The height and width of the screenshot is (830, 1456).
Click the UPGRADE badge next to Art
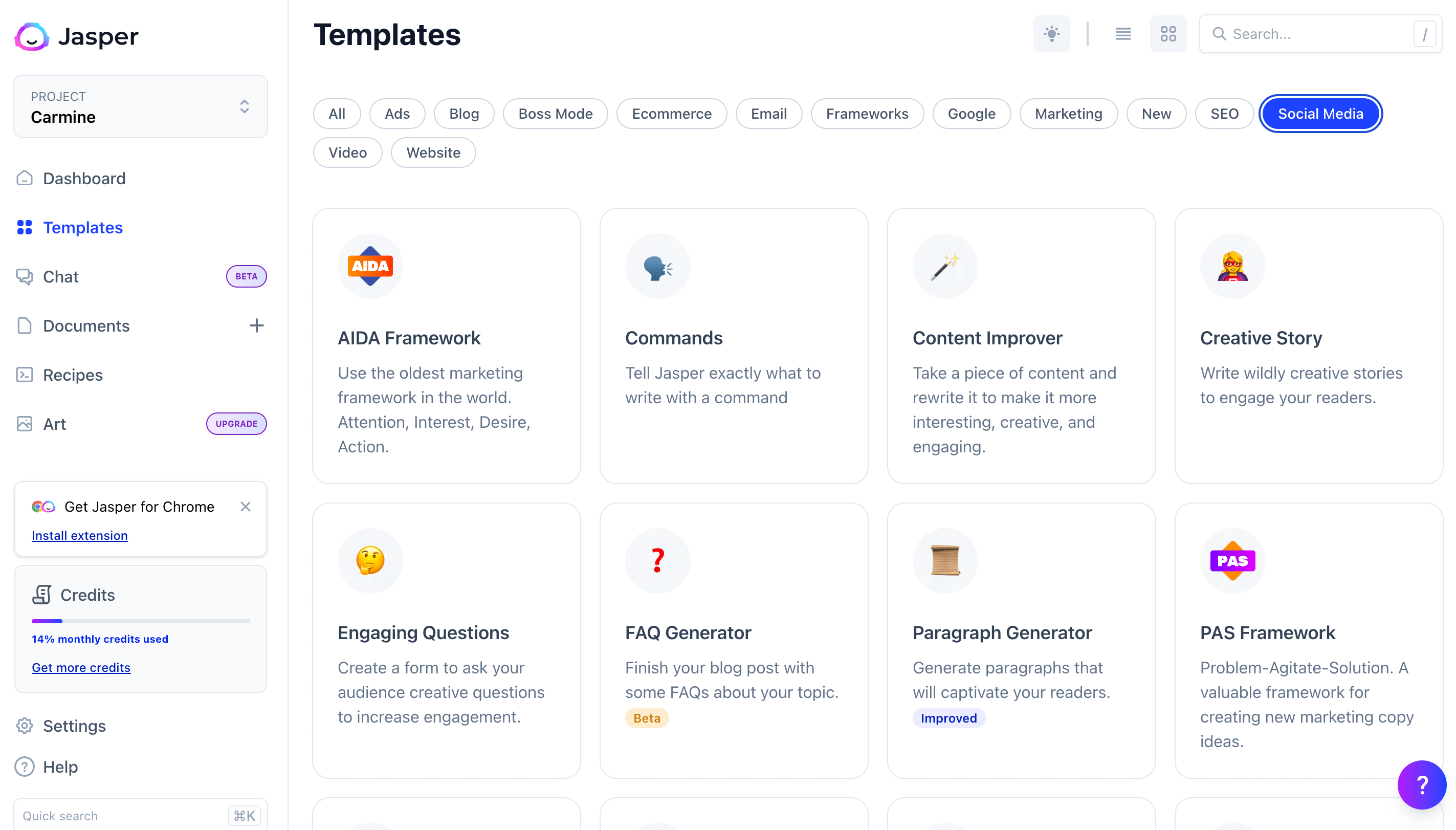click(236, 424)
